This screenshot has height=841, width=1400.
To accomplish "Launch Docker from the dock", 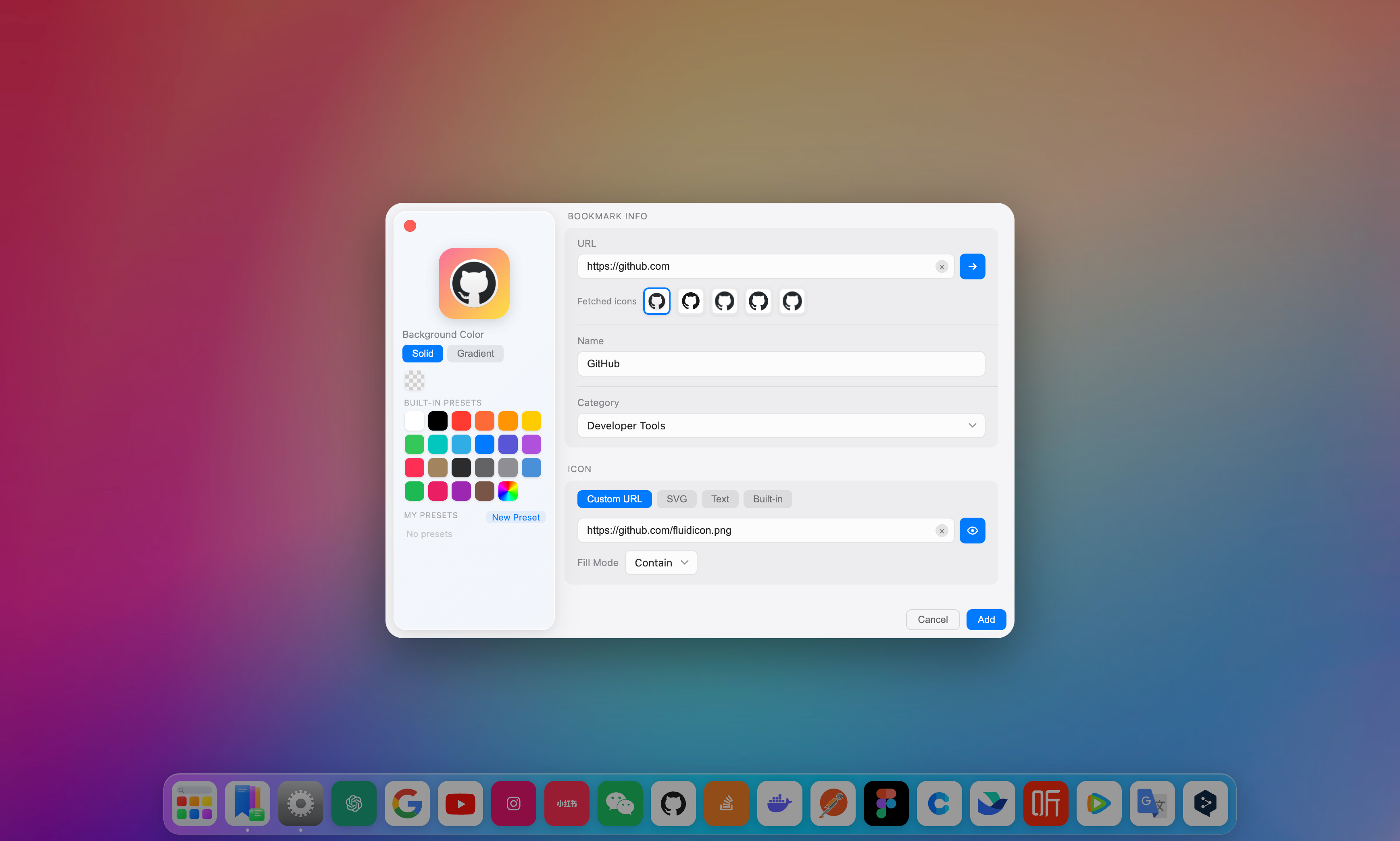I will [x=779, y=803].
